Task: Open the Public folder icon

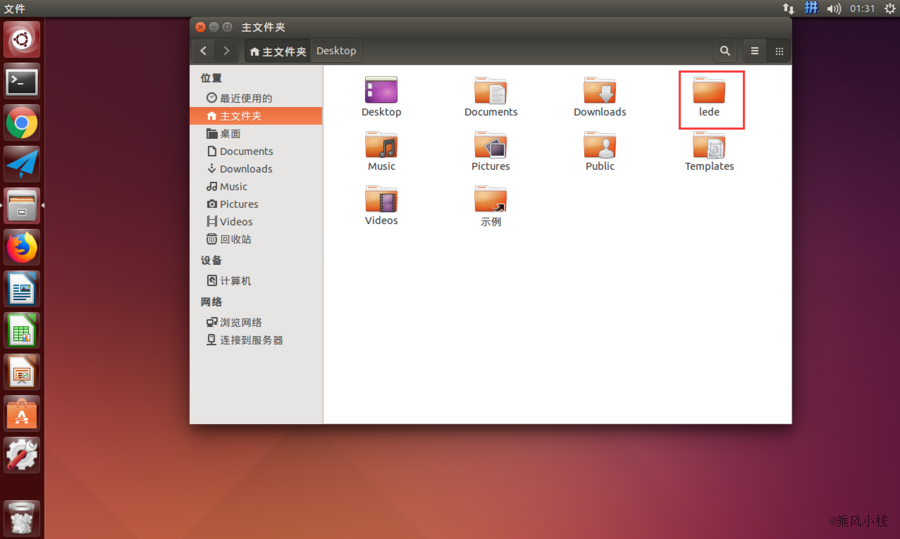Action: [599, 145]
